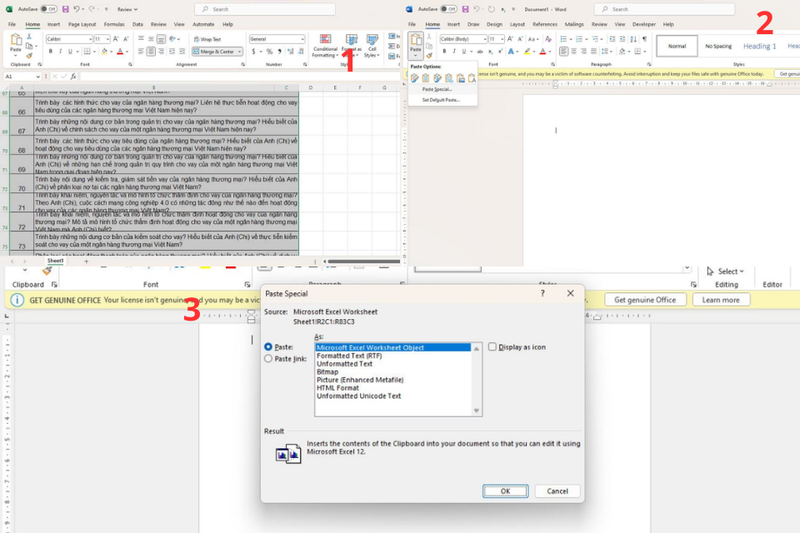800x533 pixels.
Task: Apply Strikethrough in Word's Font group
Action: pos(480,52)
